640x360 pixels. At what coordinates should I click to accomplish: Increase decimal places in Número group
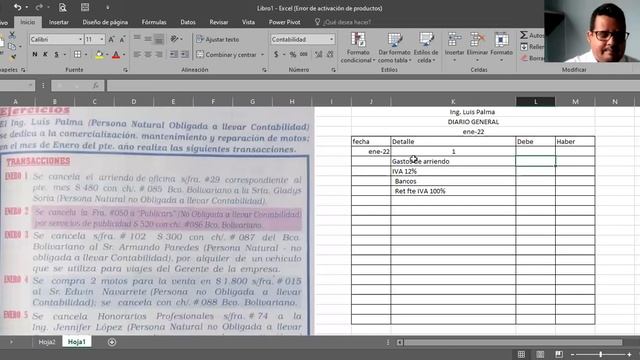(x=318, y=54)
